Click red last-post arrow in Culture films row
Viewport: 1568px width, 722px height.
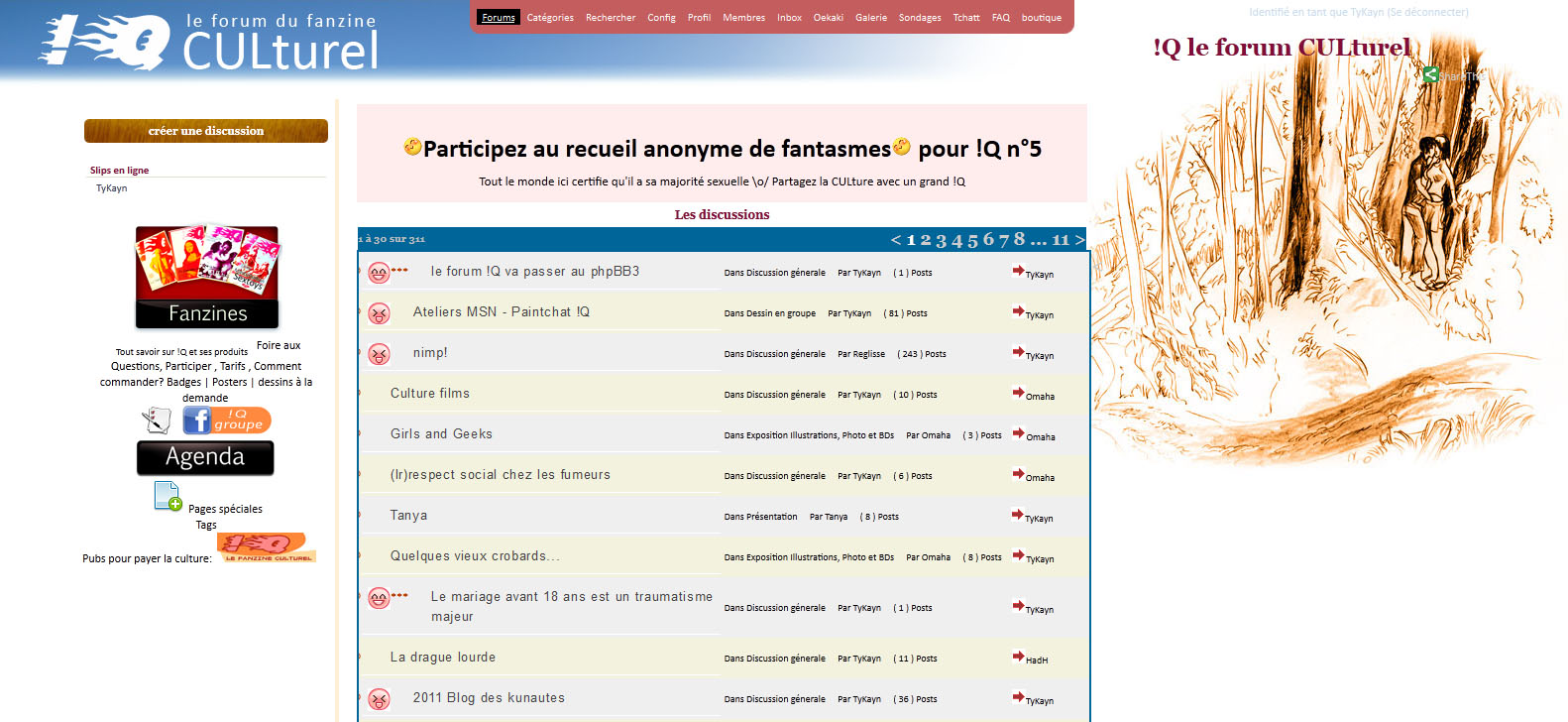(x=1018, y=393)
